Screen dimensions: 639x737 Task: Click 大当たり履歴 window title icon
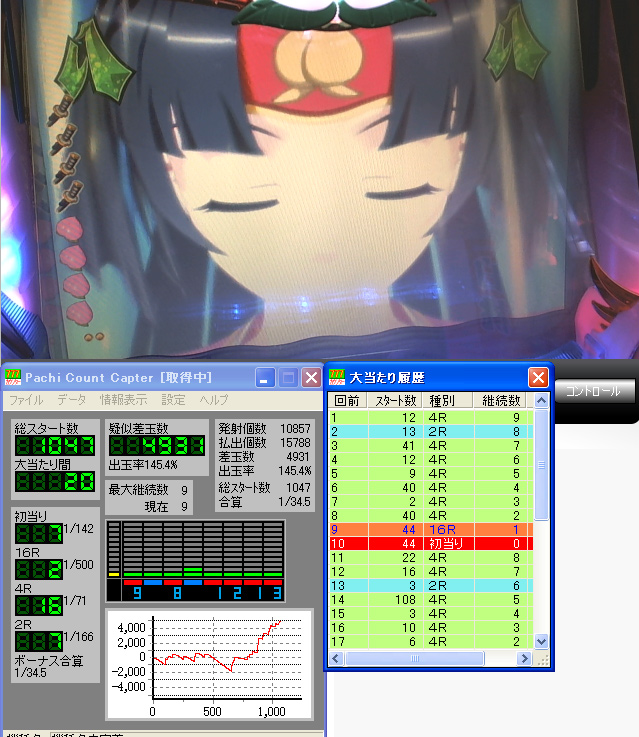coord(337,377)
